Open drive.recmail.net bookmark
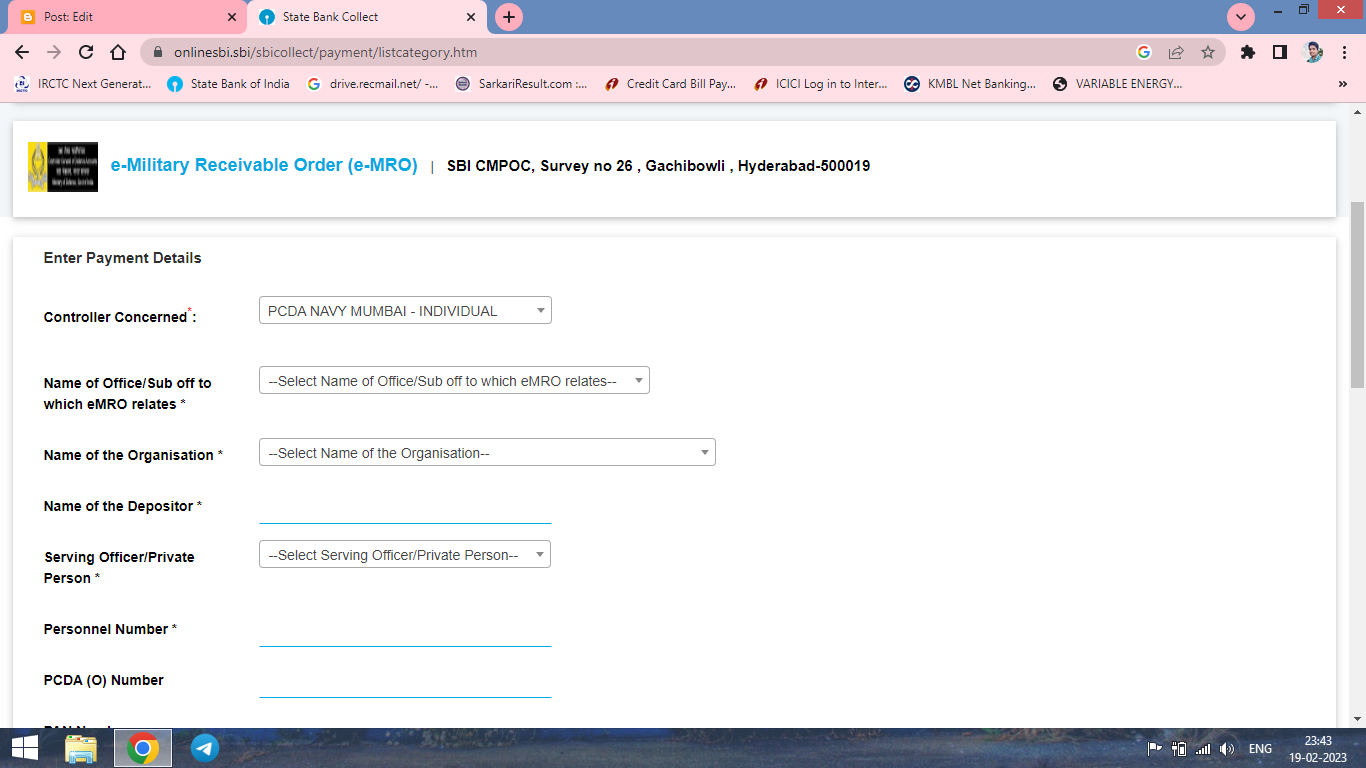This screenshot has height=768, width=1366. pos(372,84)
